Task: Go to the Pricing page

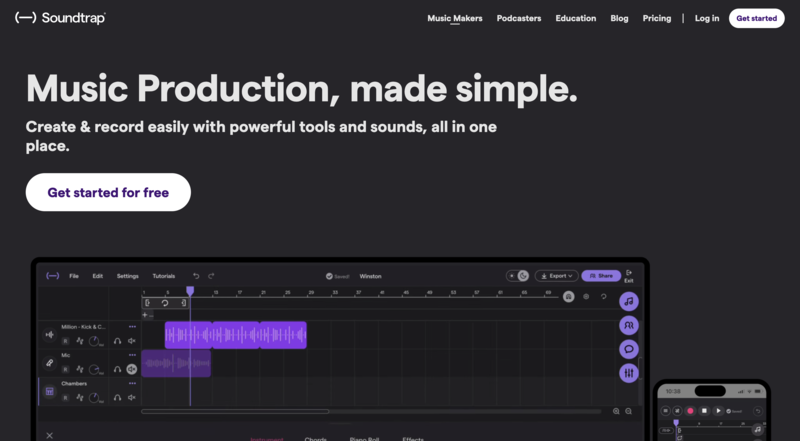Action: pos(657,18)
